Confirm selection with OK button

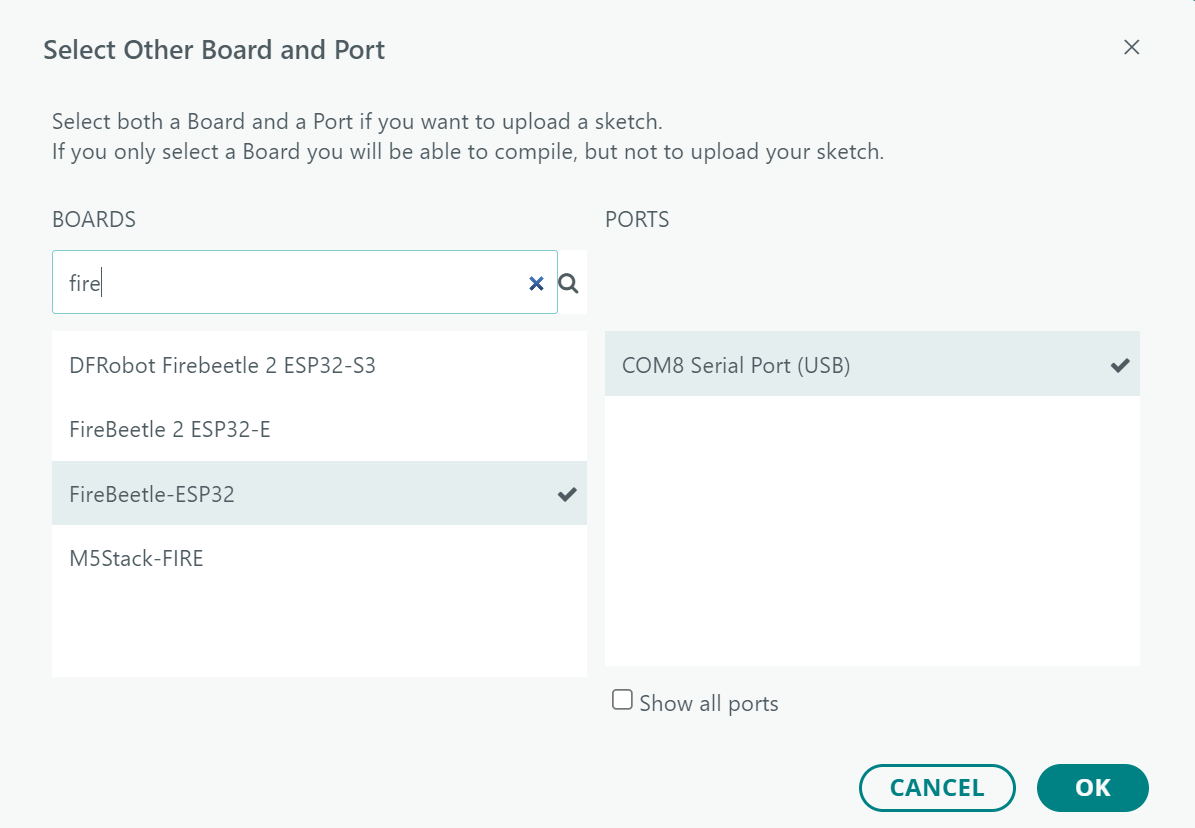(x=1092, y=787)
